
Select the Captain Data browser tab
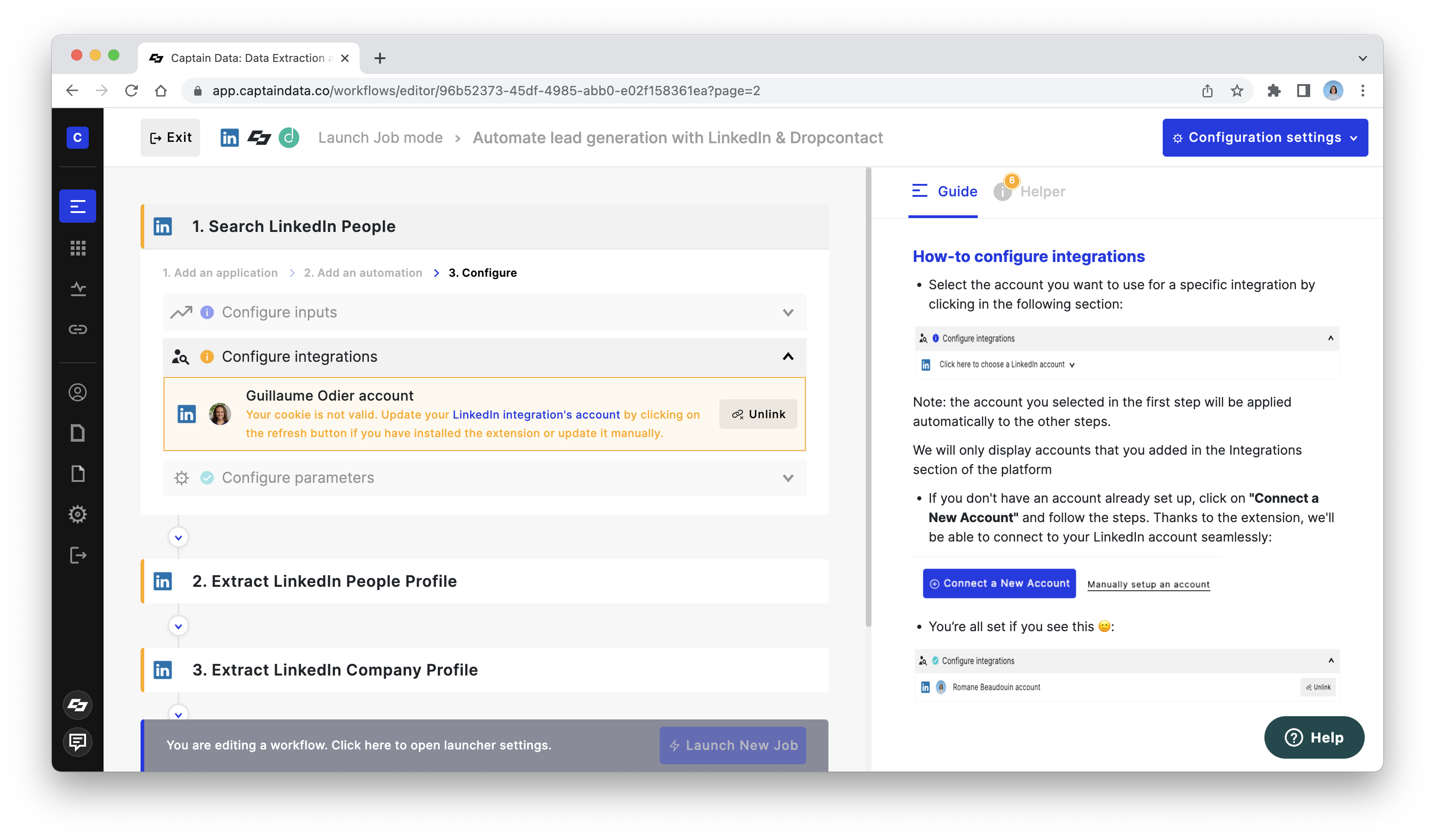248,58
